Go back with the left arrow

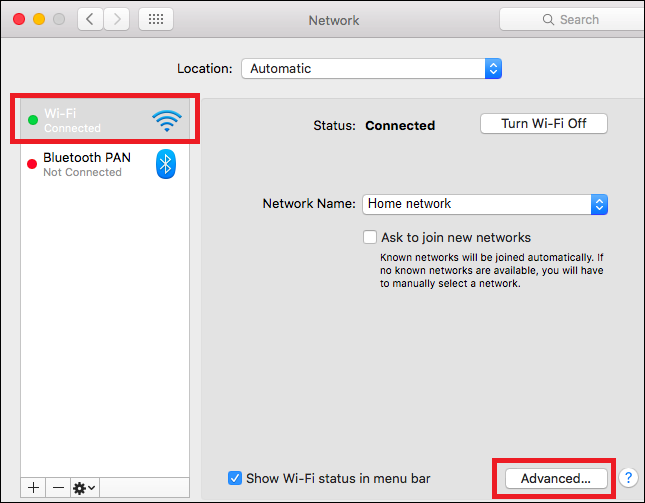[90, 19]
